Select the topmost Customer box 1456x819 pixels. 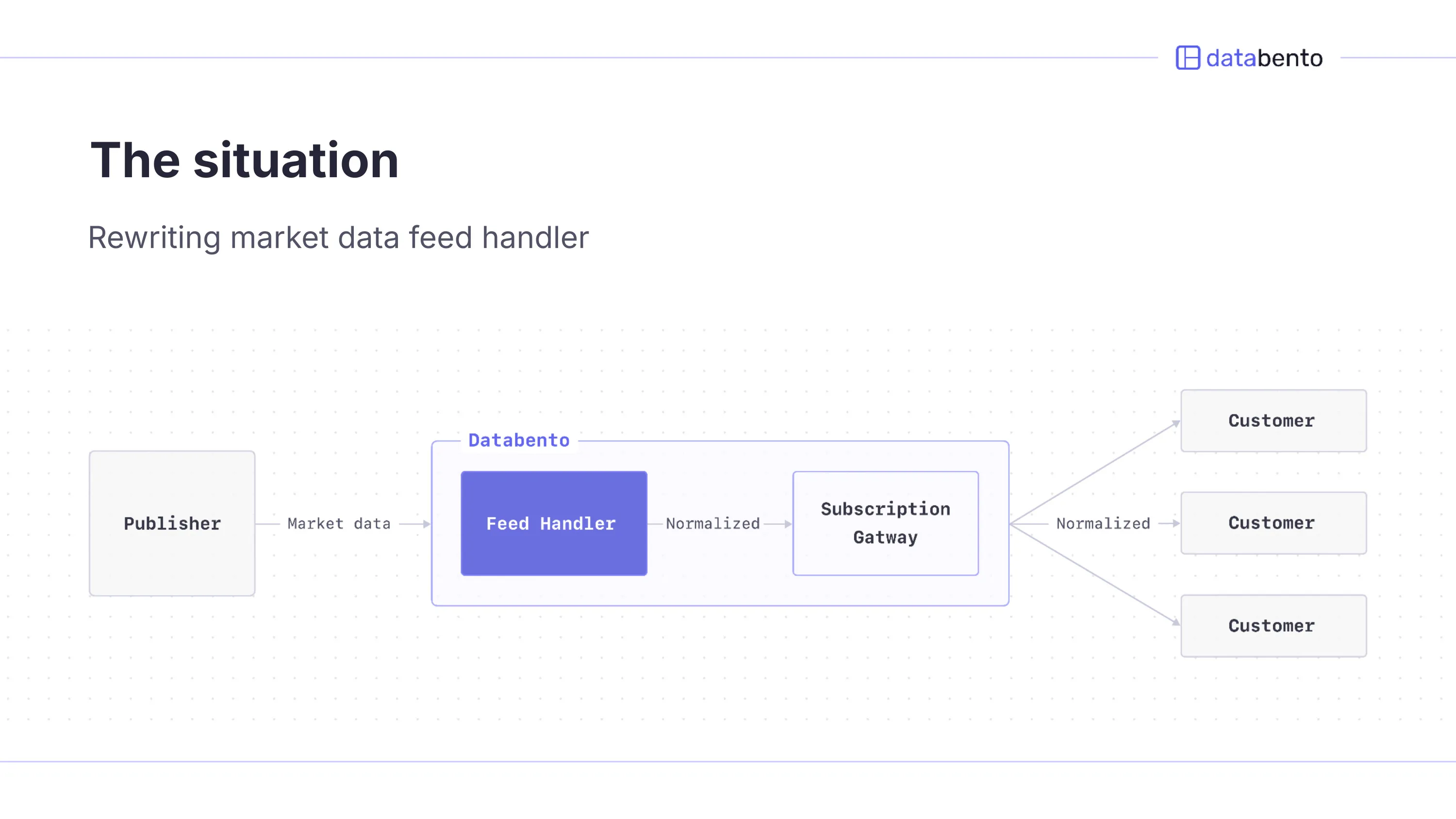1273,420
